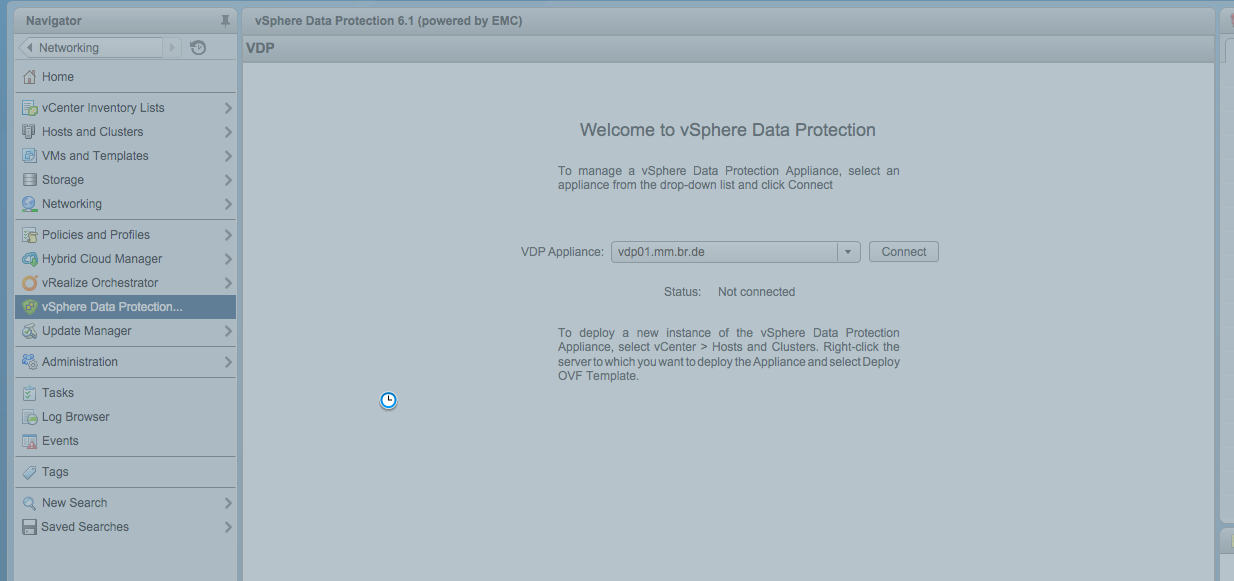The width and height of the screenshot is (1234, 581).
Task: Click the 'Welcome to vSphere Data Protection' heading
Action: point(728,130)
